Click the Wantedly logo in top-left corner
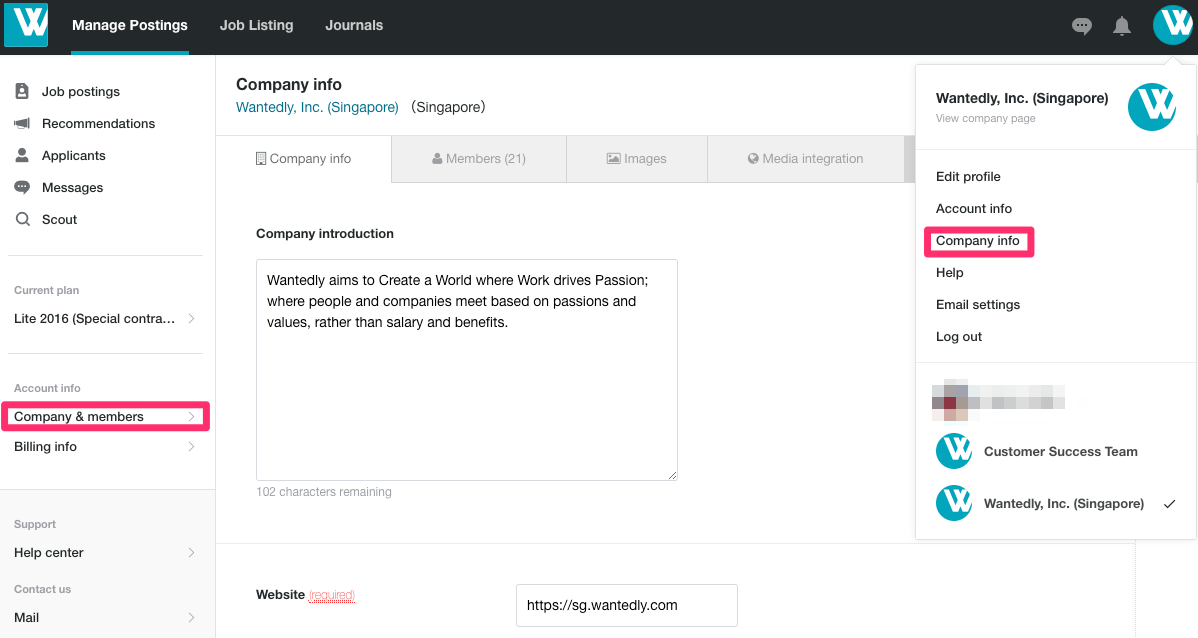Viewport: 1198px width, 638px height. pos(26,25)
